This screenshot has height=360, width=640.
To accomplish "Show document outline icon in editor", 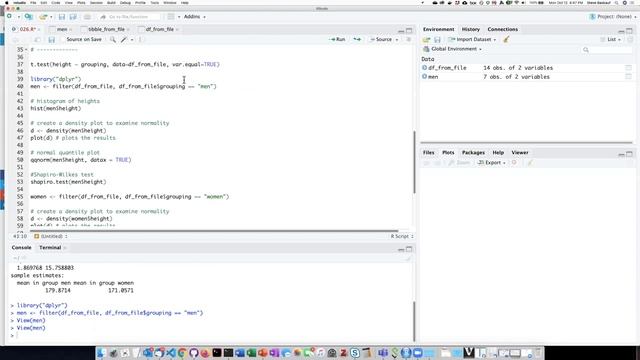I will pos(409,40).
